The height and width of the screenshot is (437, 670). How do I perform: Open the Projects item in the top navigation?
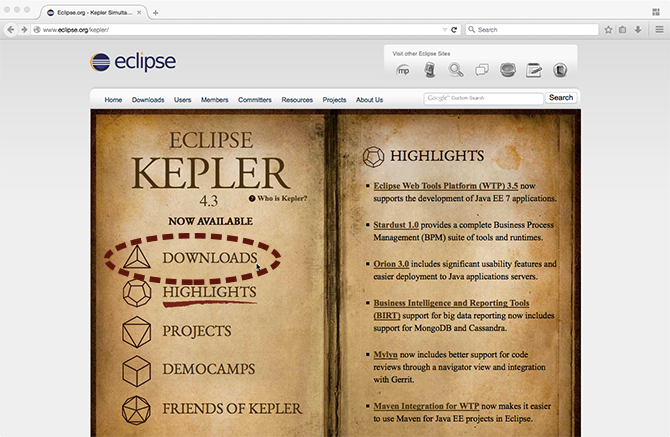tap(334, 100)
